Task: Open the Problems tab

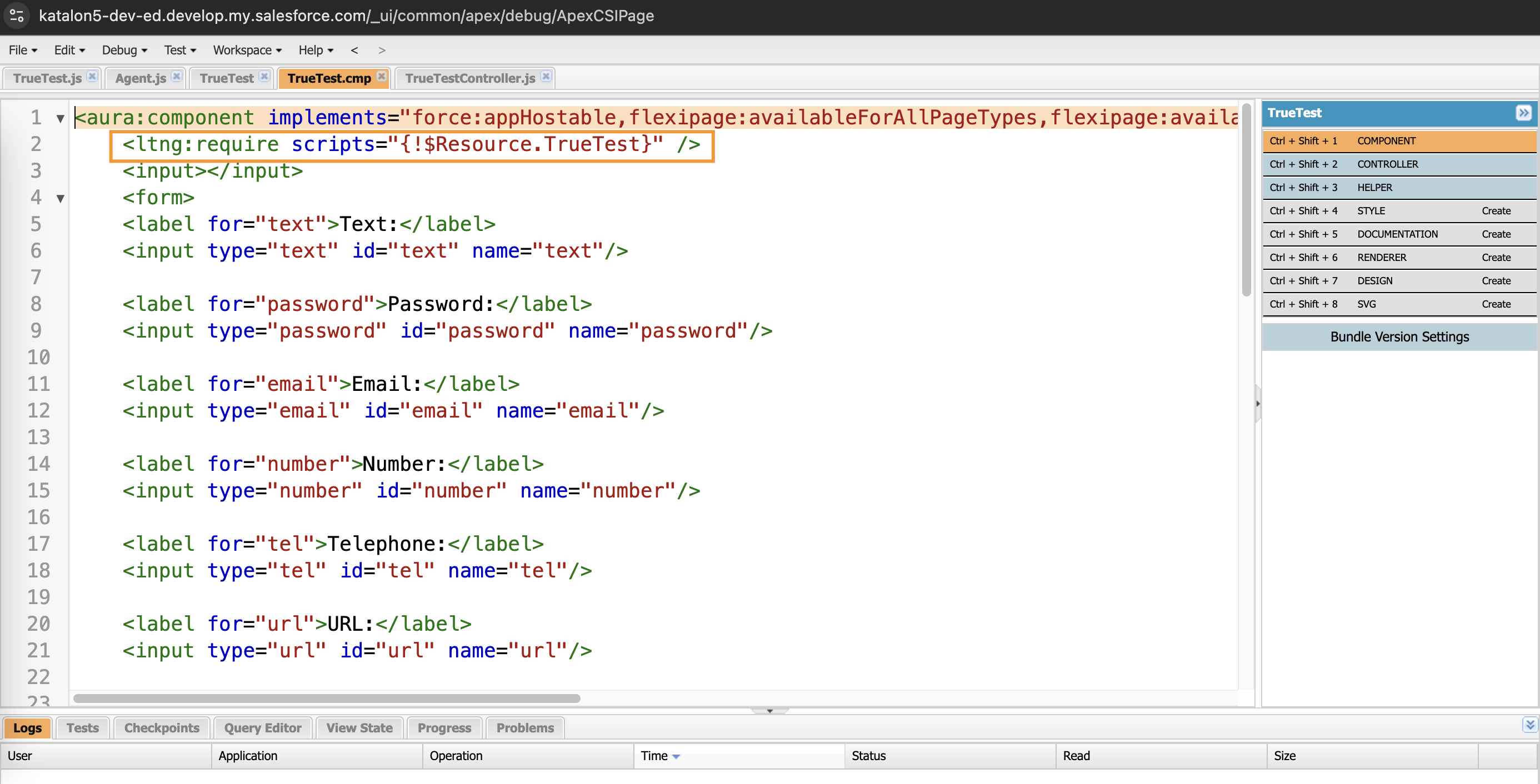Action: click(x=525, y=728)
